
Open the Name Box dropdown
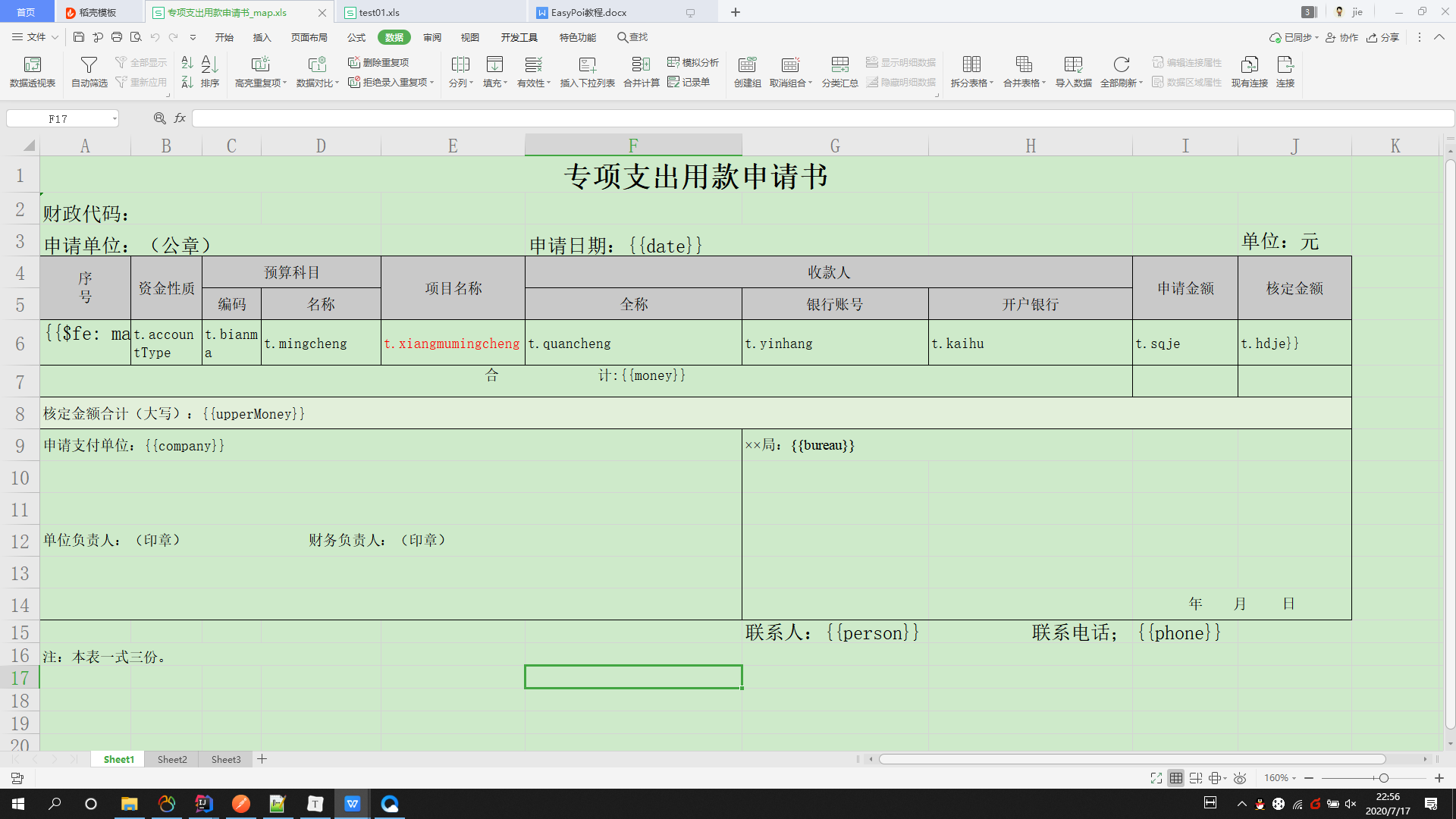pos(114,118)
